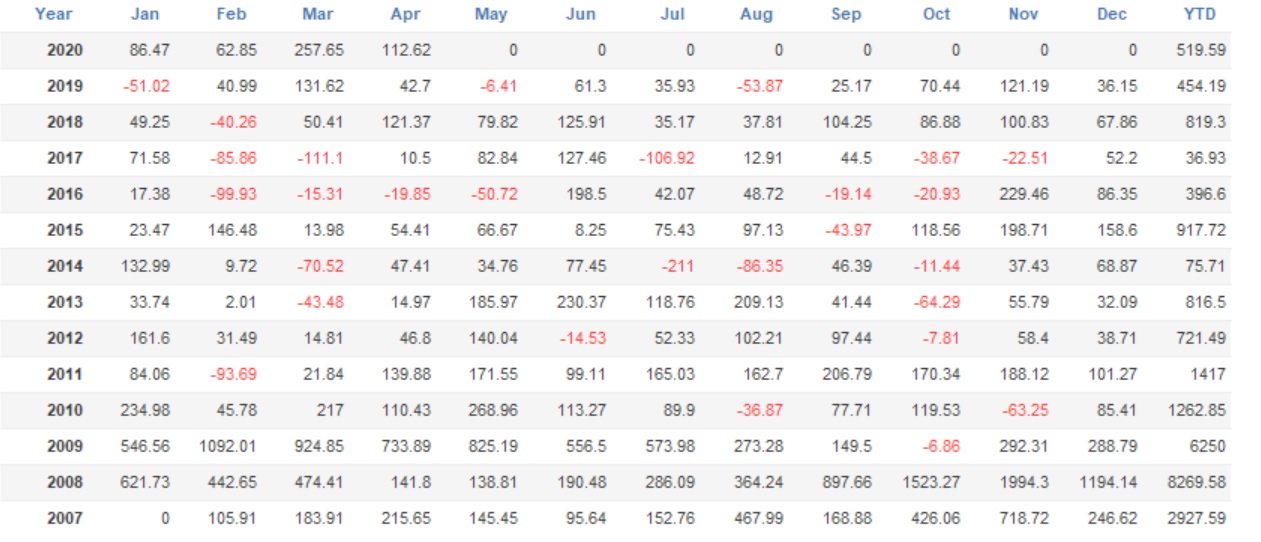Viewport: 1261px width, 542px height.
Task: Click the June 2013 value 230.37
Action: click(582, 302)
